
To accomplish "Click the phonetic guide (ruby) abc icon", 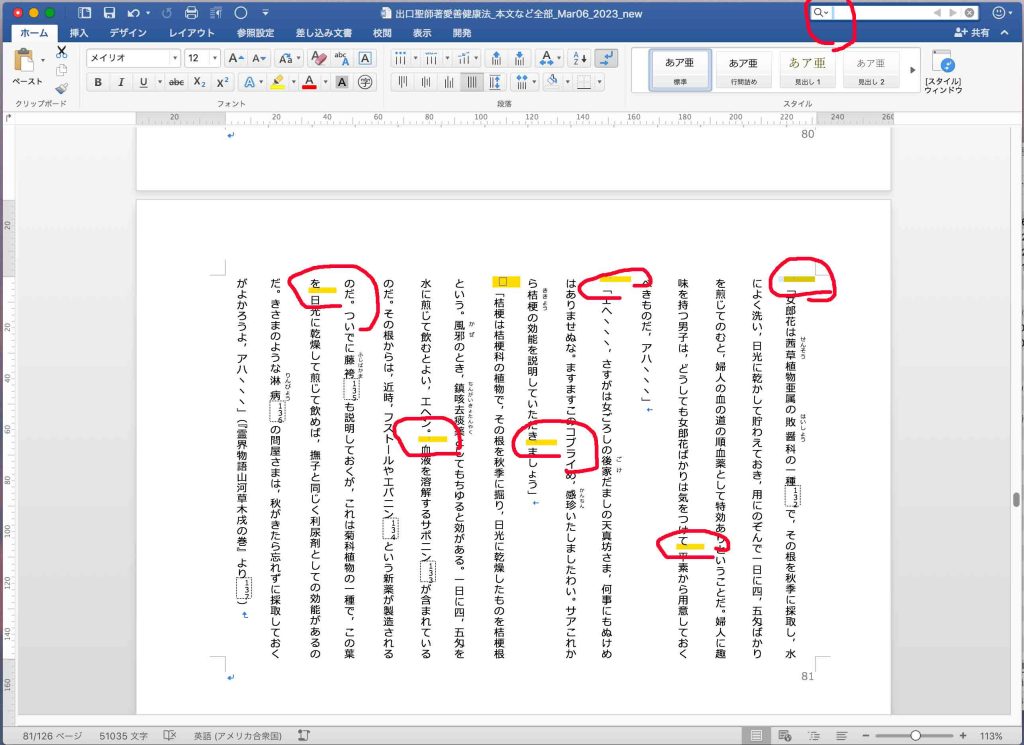I will [342, 58].
